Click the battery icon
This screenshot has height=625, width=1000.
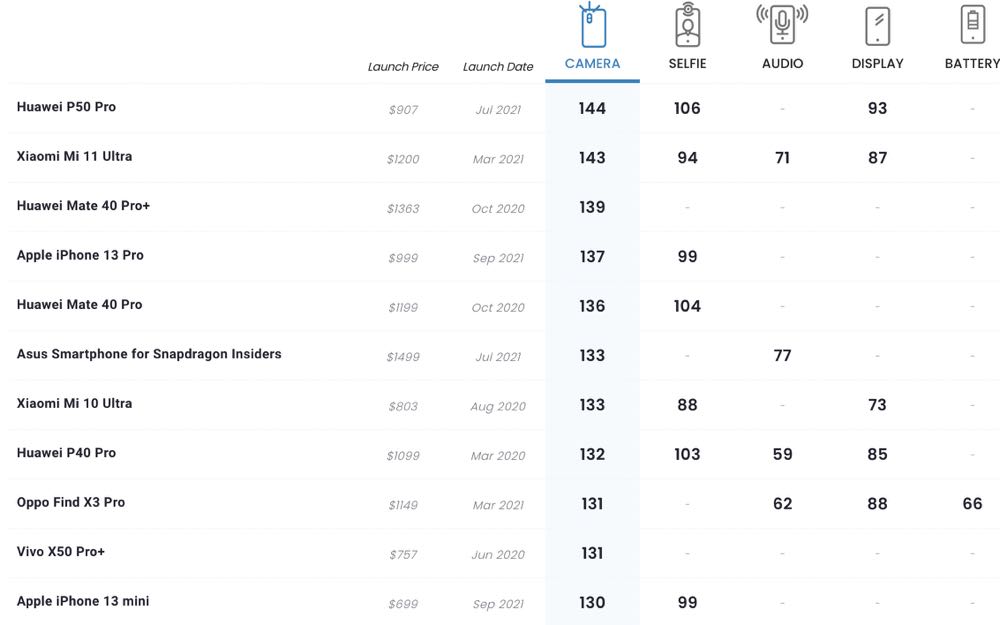pos(972,25)
